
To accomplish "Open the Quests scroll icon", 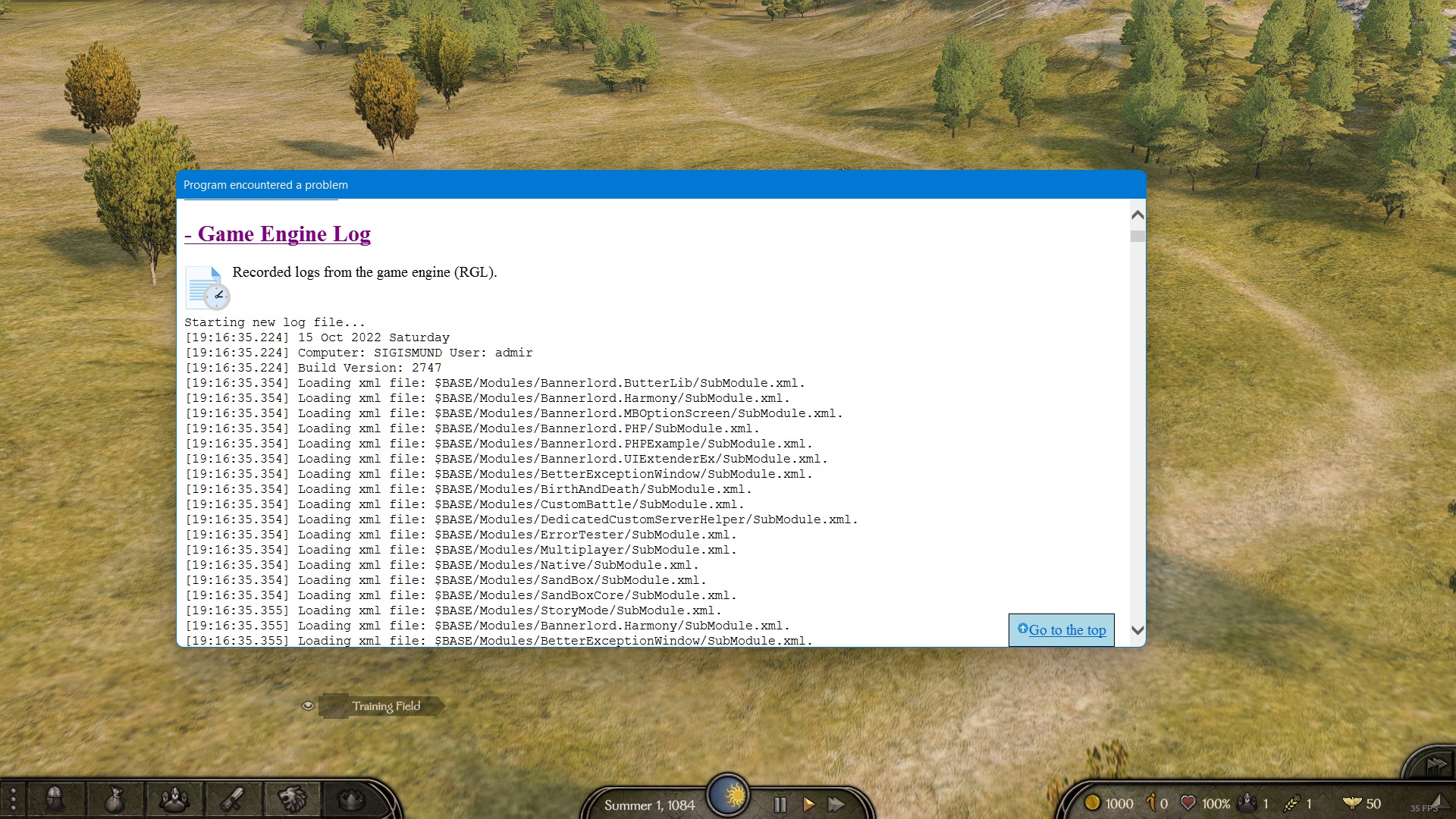I will click(233, 799).
